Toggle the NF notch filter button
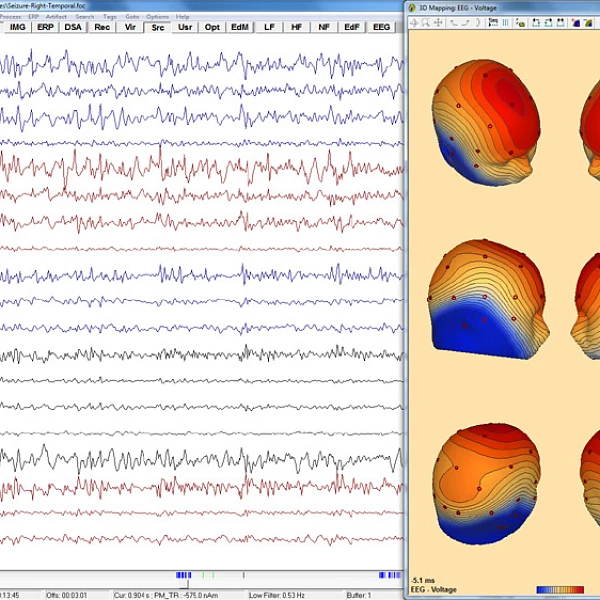Screen dimensions: 600x600 tap(324, 27)
